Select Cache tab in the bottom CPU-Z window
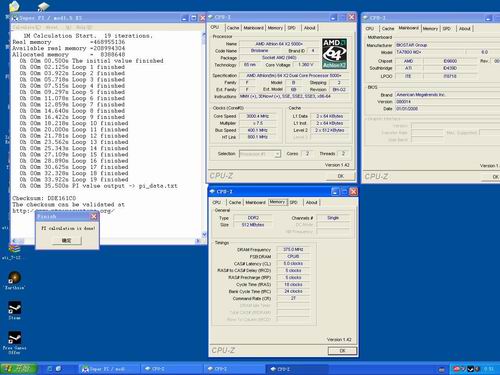 tap(235, 202)
